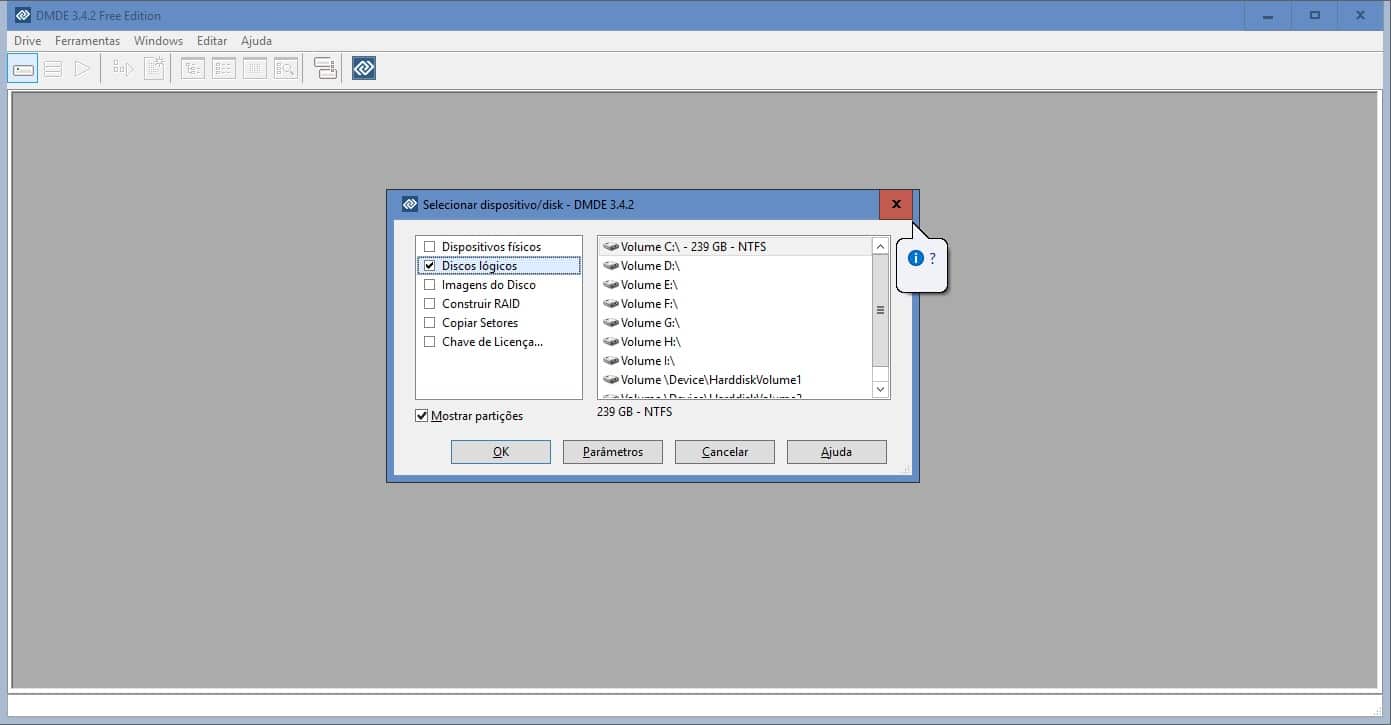Open the file list panel icon

click(224, 69)
